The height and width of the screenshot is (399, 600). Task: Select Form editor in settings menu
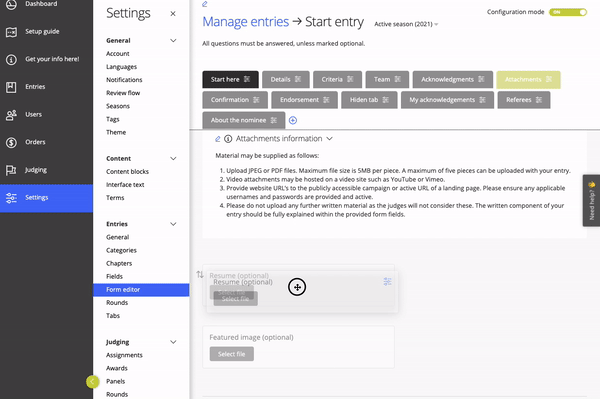point(141,290)
